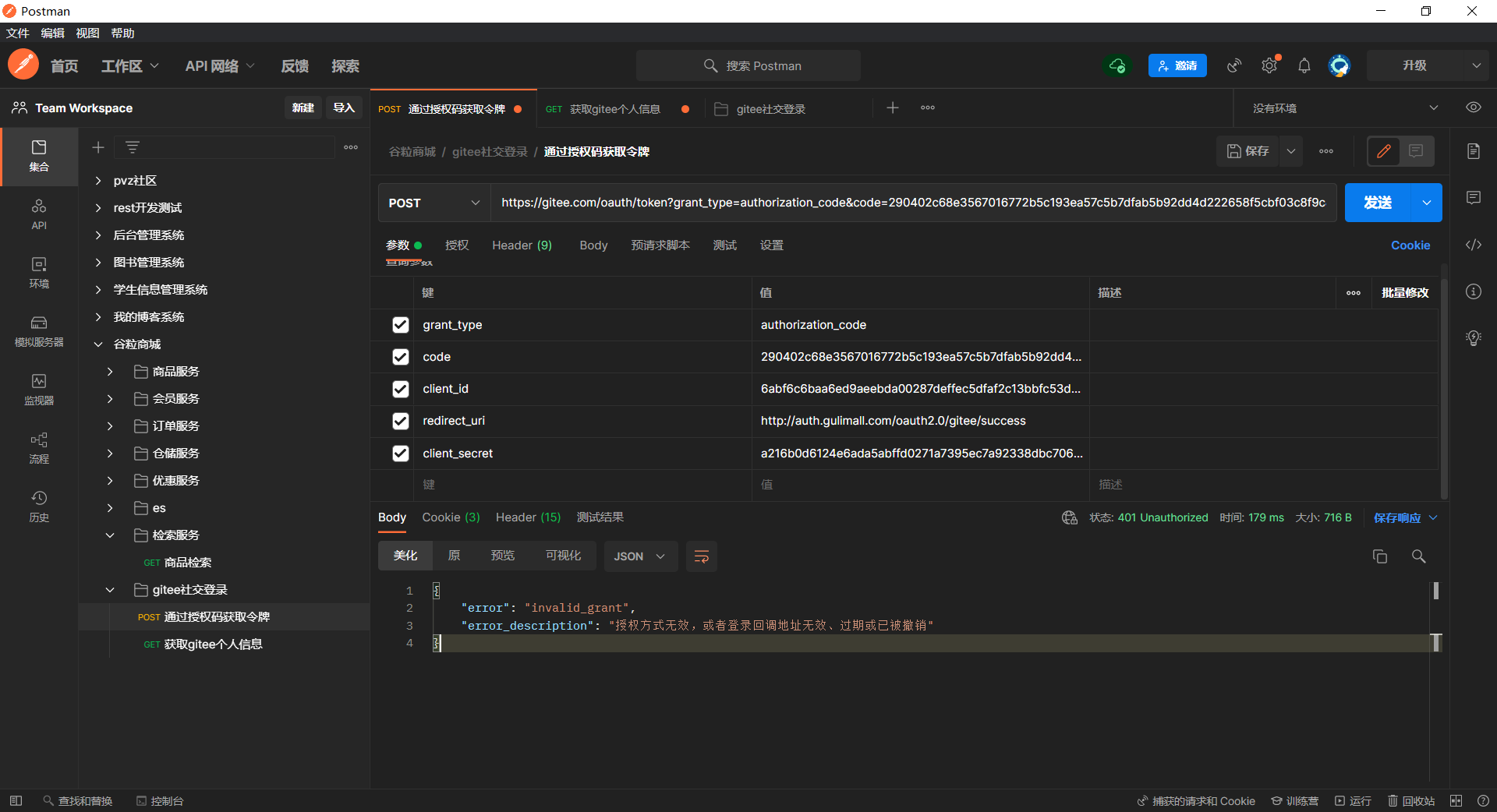Open the Send button dropdown arrow
The image size is (1497, 812).
[x=1427, y=203]
